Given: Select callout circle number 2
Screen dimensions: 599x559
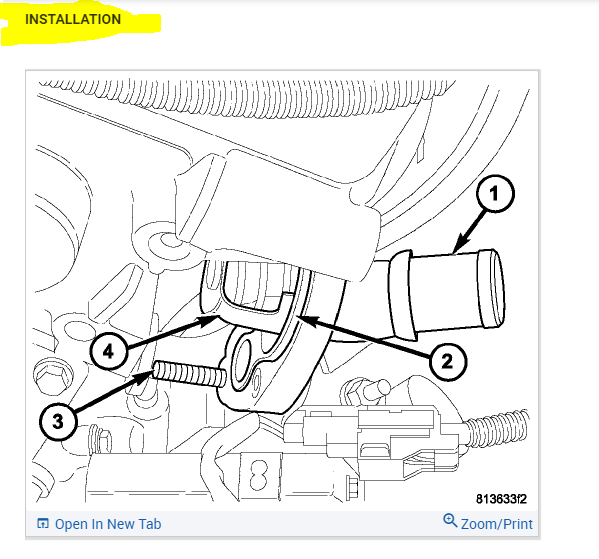Looking at the screenshot, I should tap(447, 361).
